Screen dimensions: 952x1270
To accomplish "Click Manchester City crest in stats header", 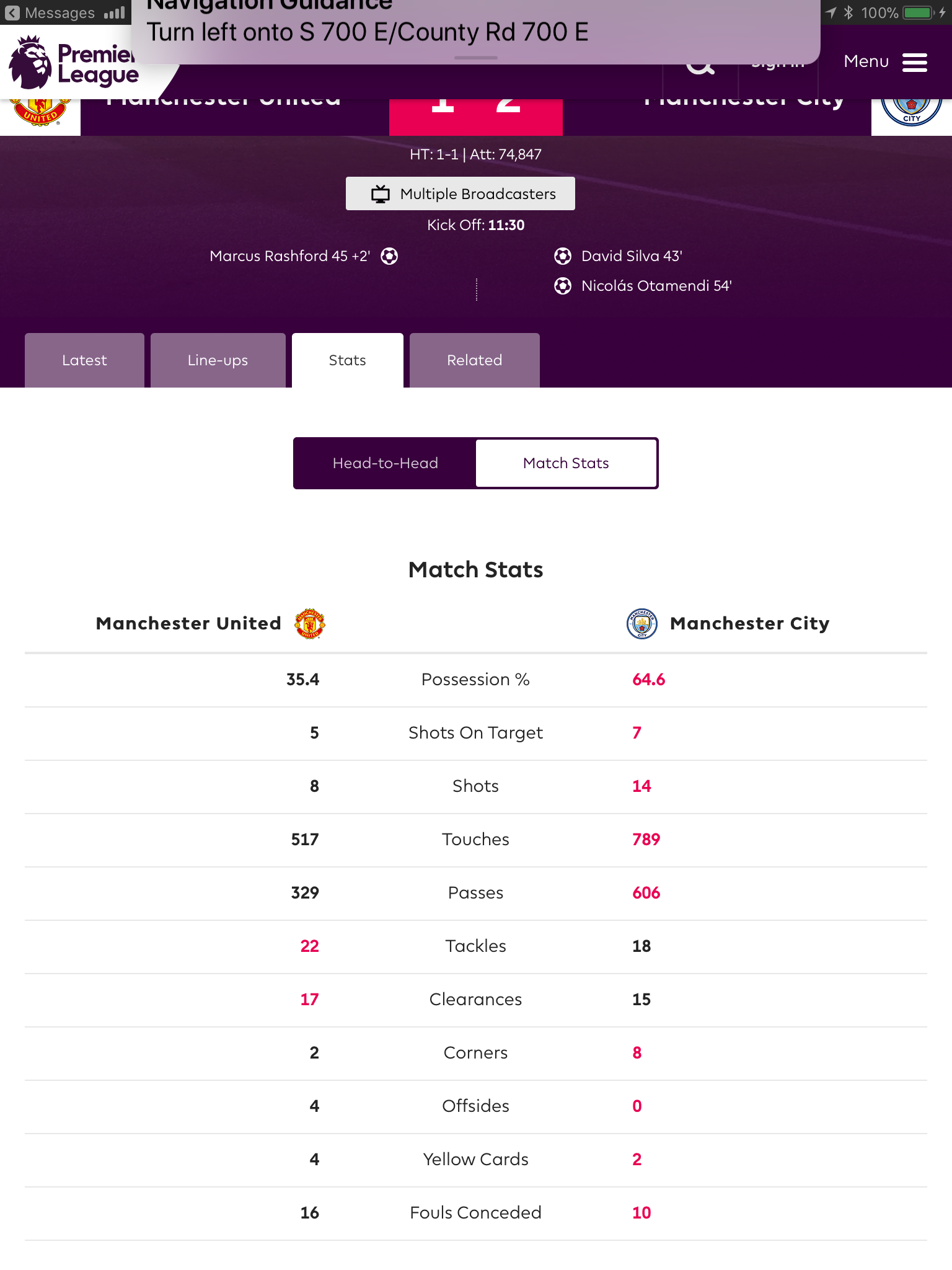I will (x=642, y=623).
